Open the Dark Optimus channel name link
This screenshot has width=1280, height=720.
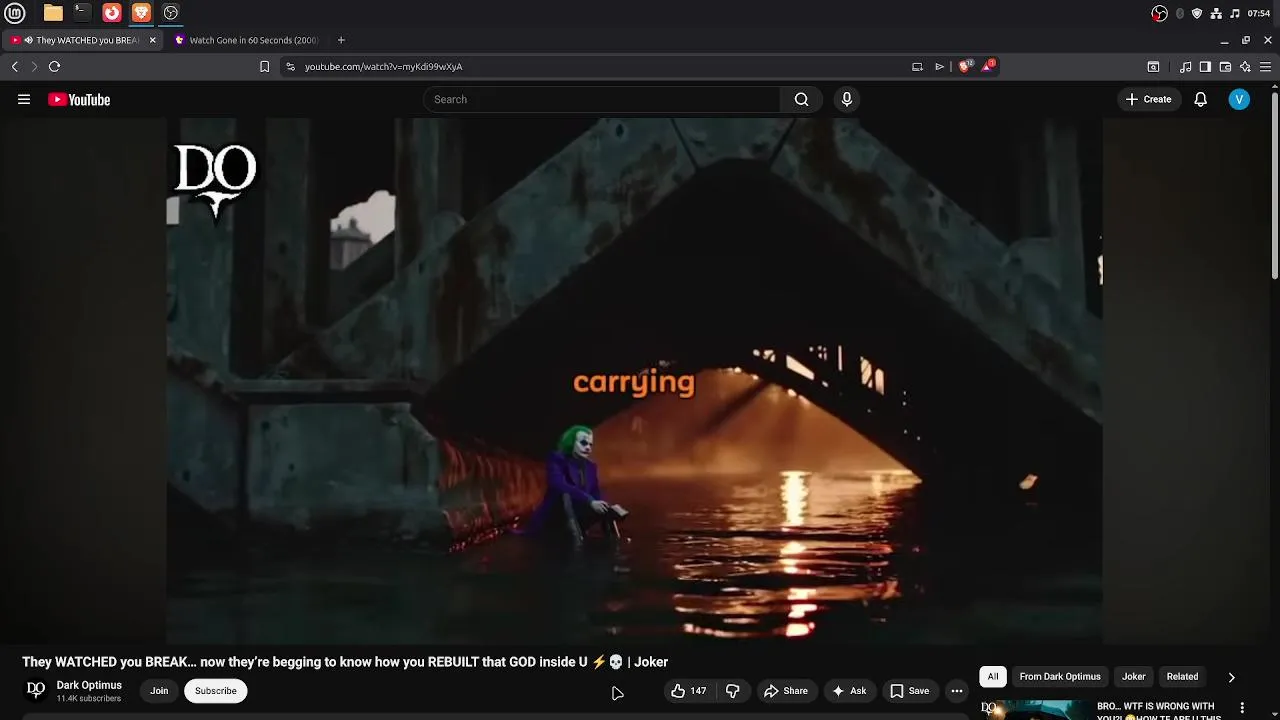pyautogui.click(x=89, y=685)
